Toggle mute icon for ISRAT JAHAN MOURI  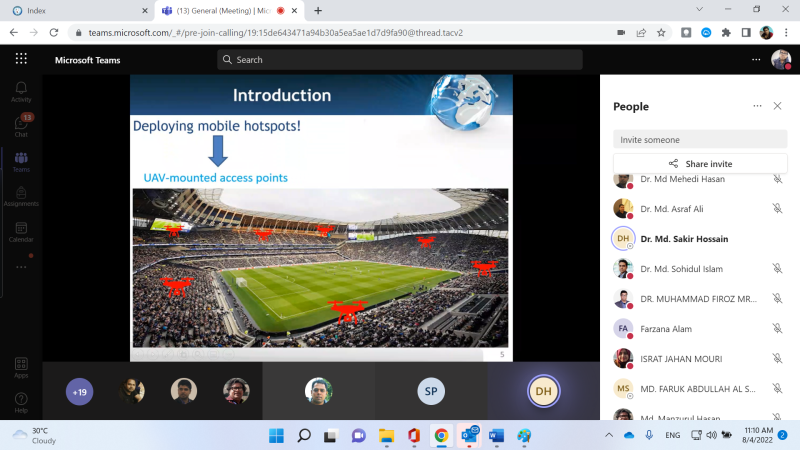777,359
